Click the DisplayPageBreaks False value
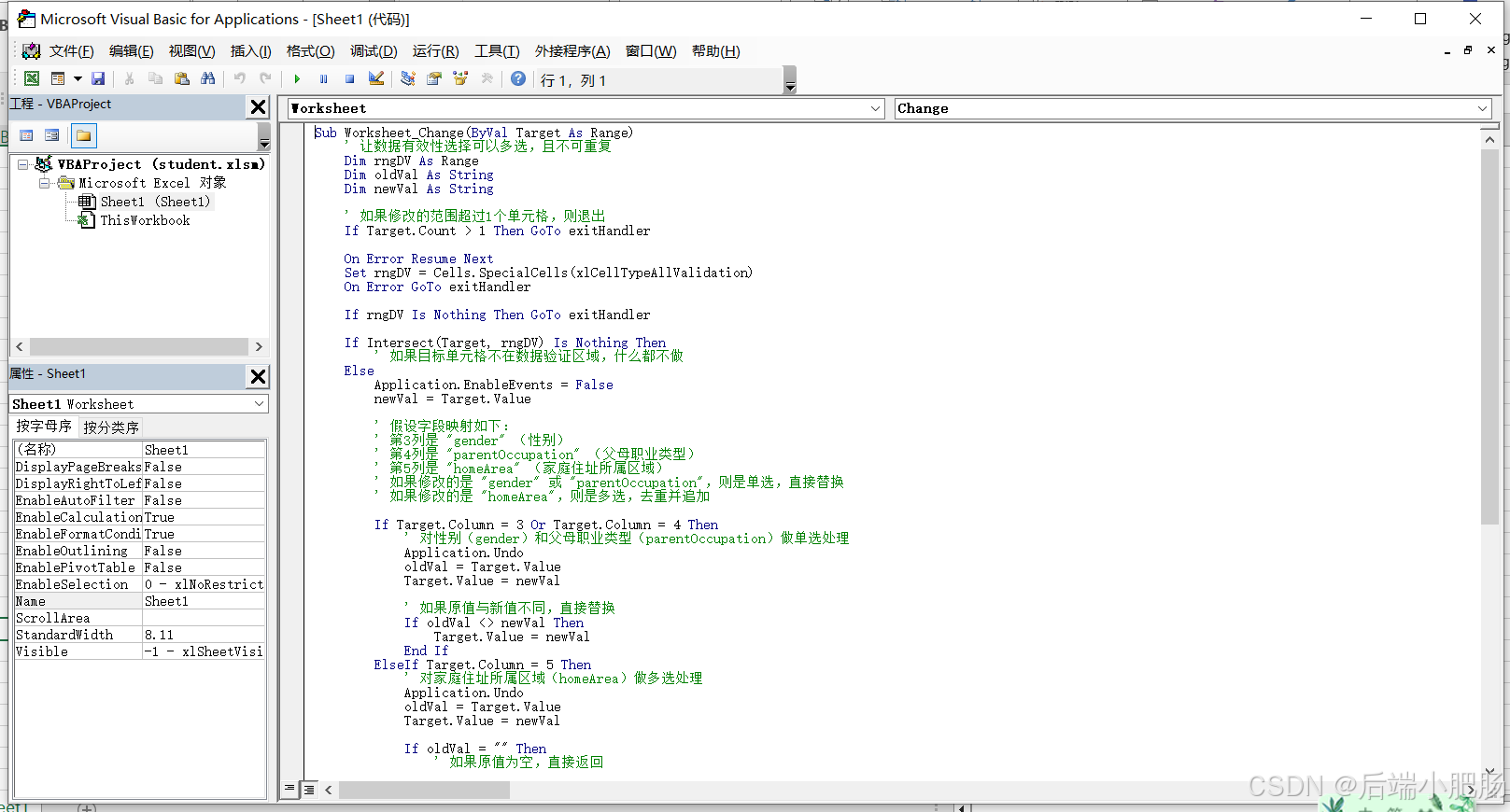This screenshot has height=812, width=1510. (204, 467)
